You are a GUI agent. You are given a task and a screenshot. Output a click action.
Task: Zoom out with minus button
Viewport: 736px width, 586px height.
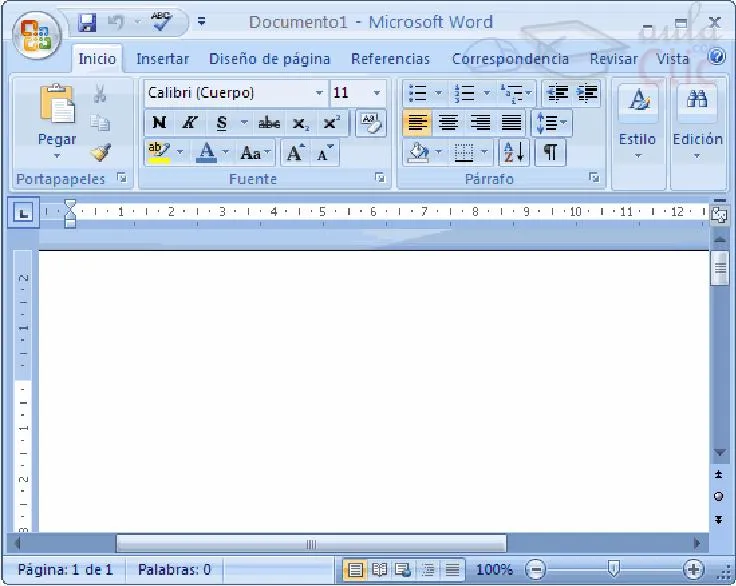point(536,570)
